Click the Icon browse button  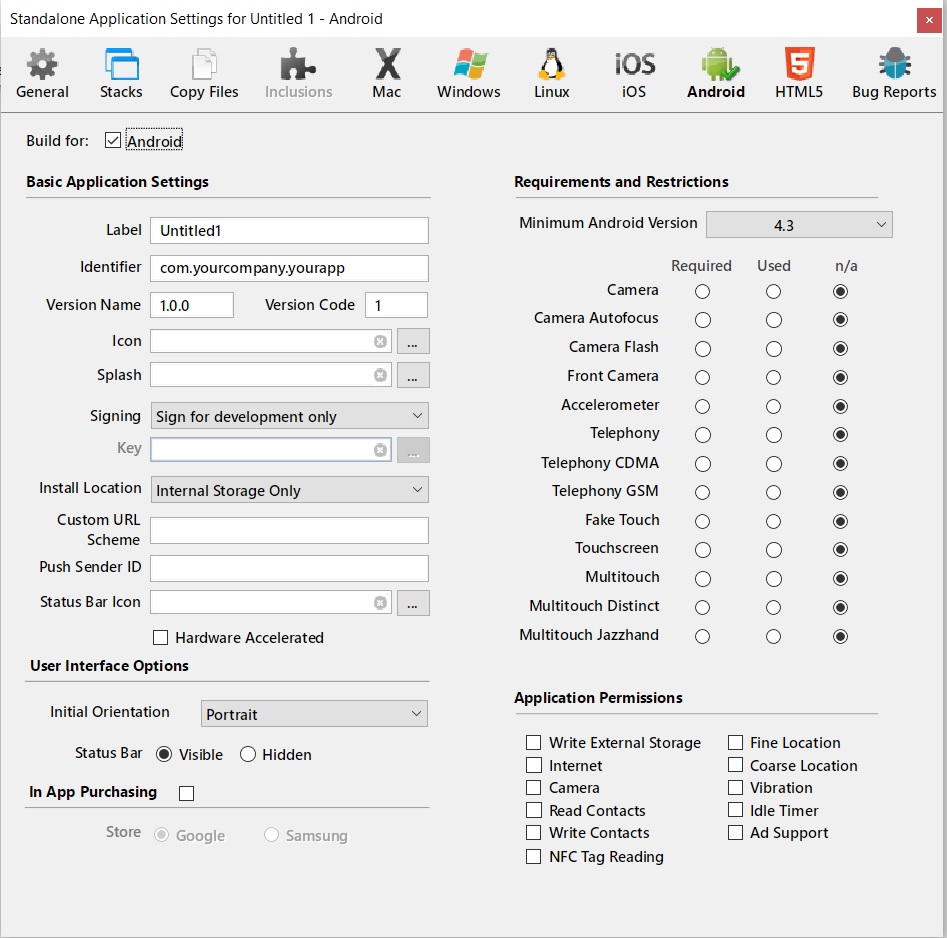point(413,342)
